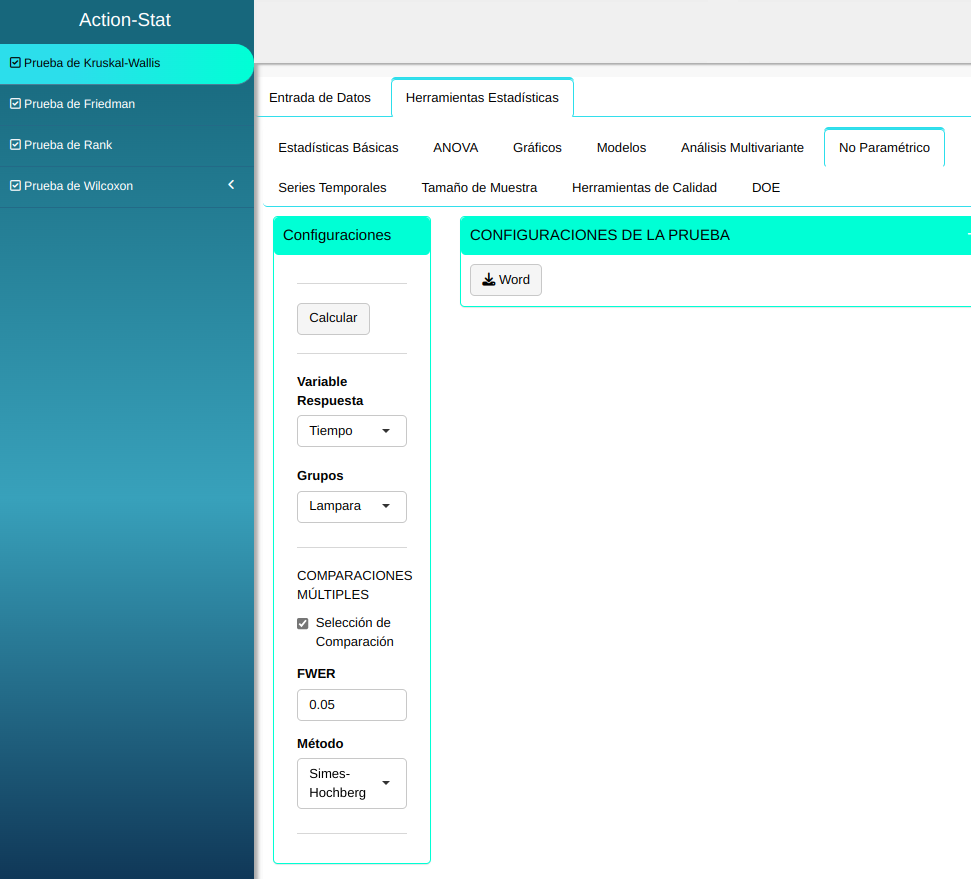Open the Método dropdown showing Simes-Hochberg
Viewport: 971px width, 879px height.
pyautogui.click(x=351, y=783)
